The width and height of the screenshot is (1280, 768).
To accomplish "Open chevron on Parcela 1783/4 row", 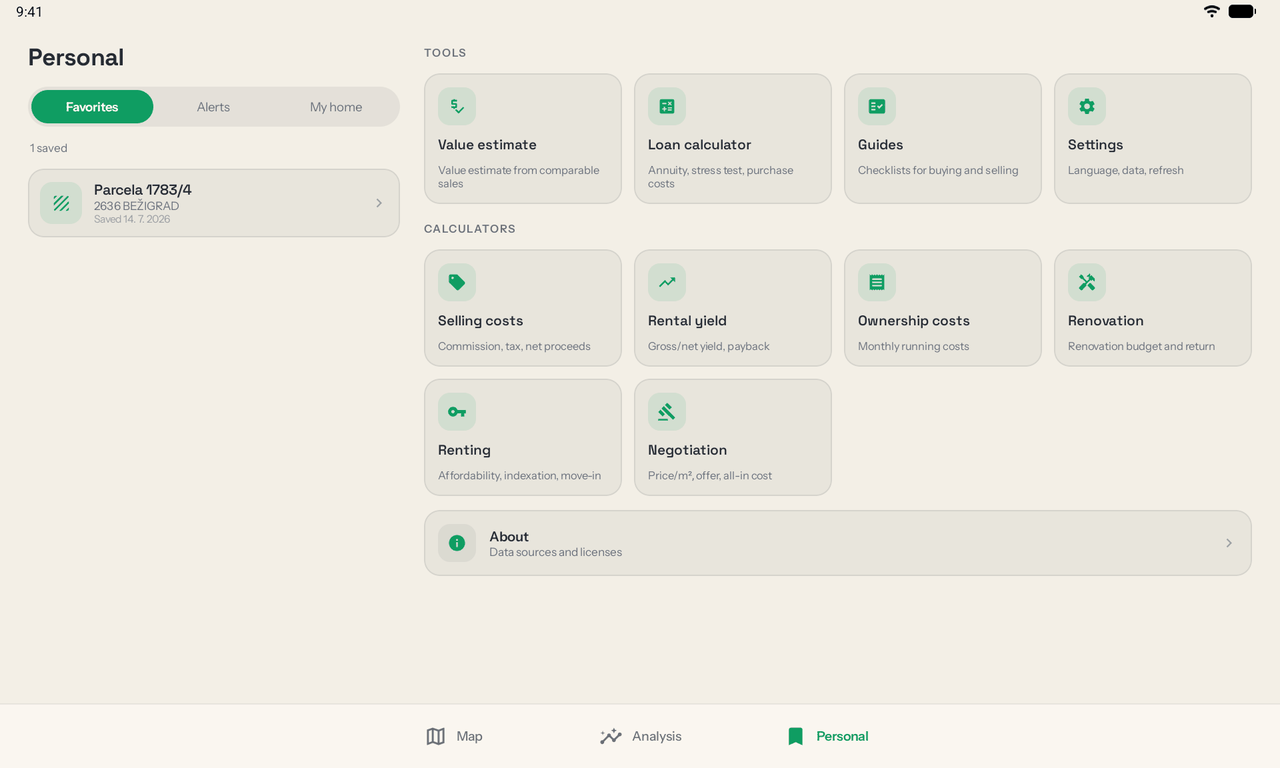I will (x=379, y=203).
